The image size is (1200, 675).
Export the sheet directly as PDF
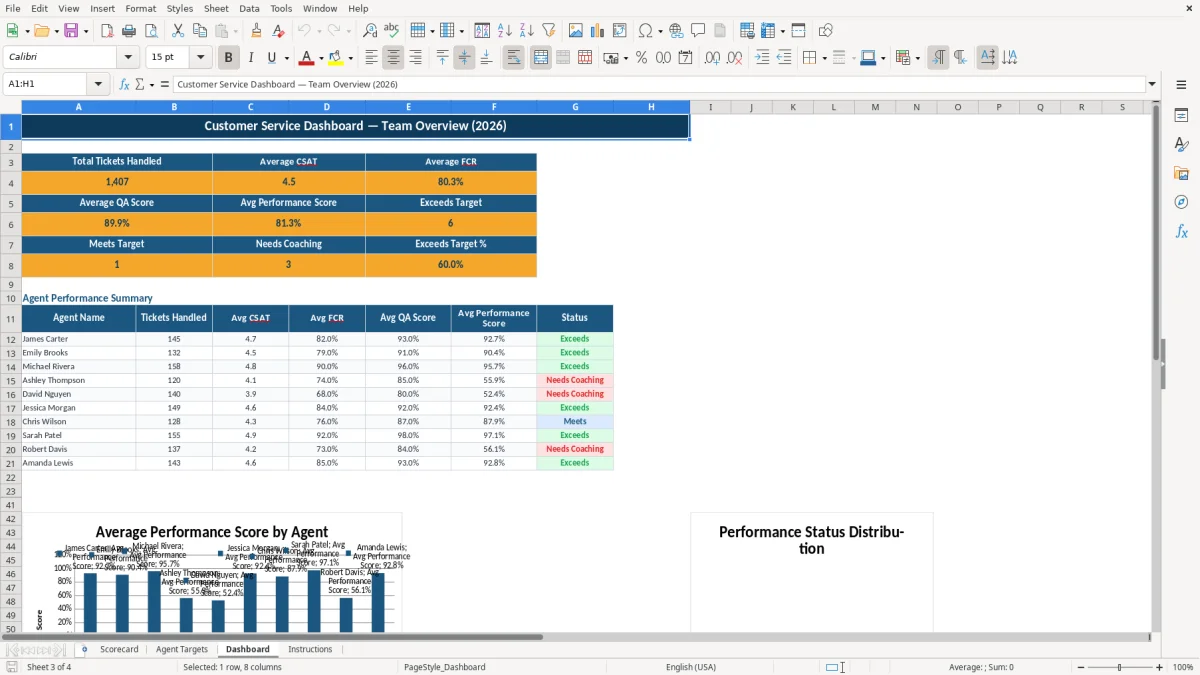click(107, 31)
